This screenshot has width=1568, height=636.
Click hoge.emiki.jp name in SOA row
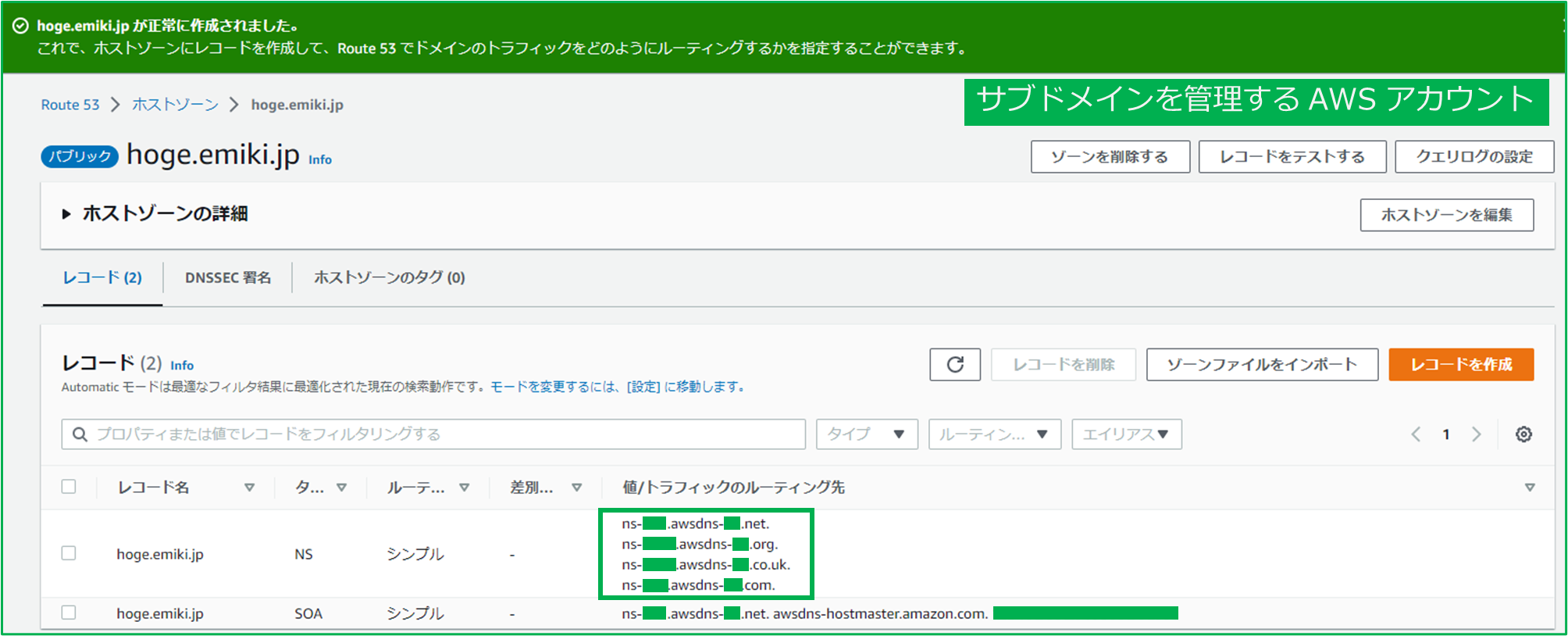pos(160,613)
